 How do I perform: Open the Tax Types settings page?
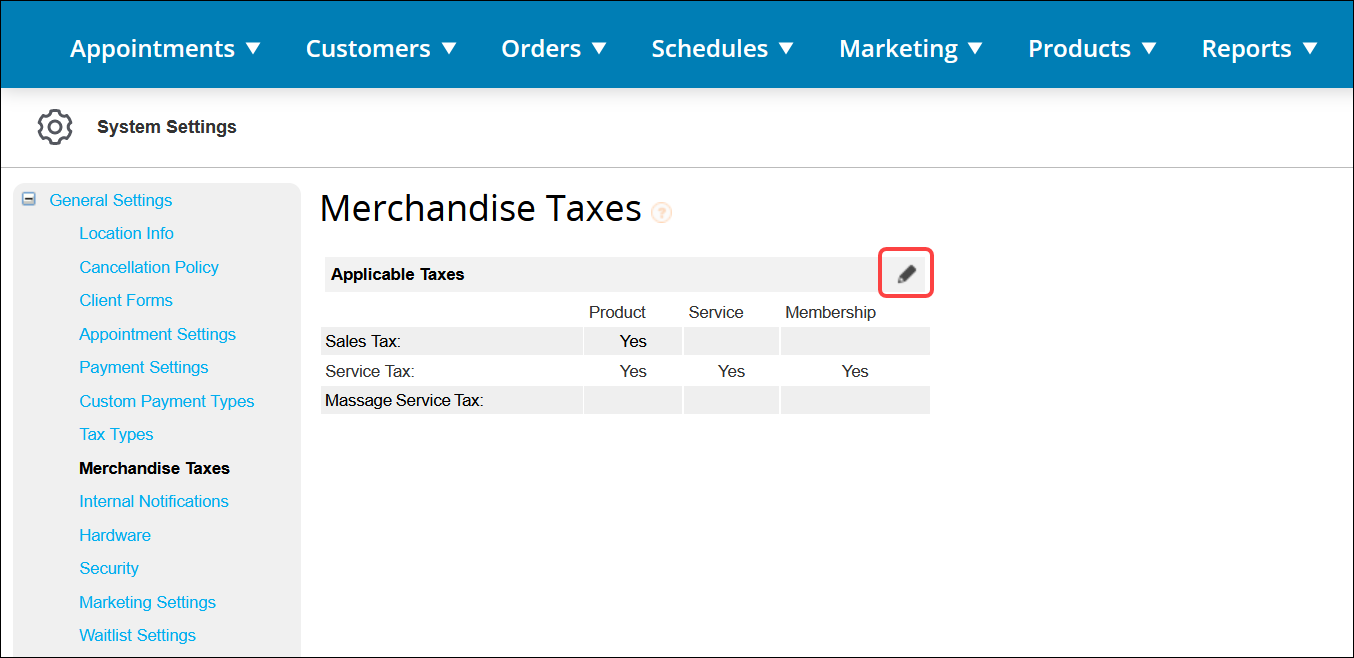click(x=116, y=434)
